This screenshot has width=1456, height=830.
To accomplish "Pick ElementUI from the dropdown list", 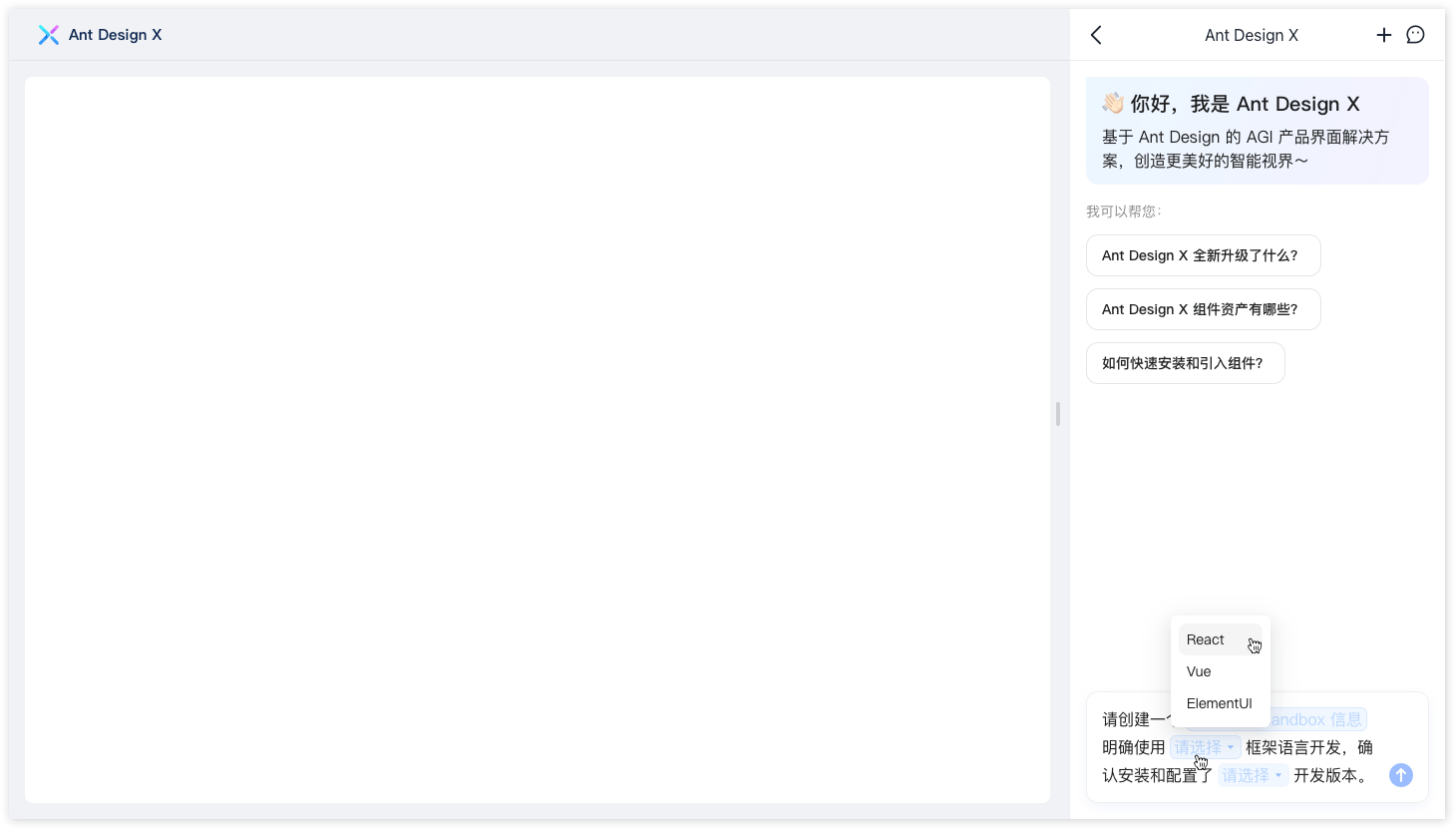I will (x=1220, y=703).
